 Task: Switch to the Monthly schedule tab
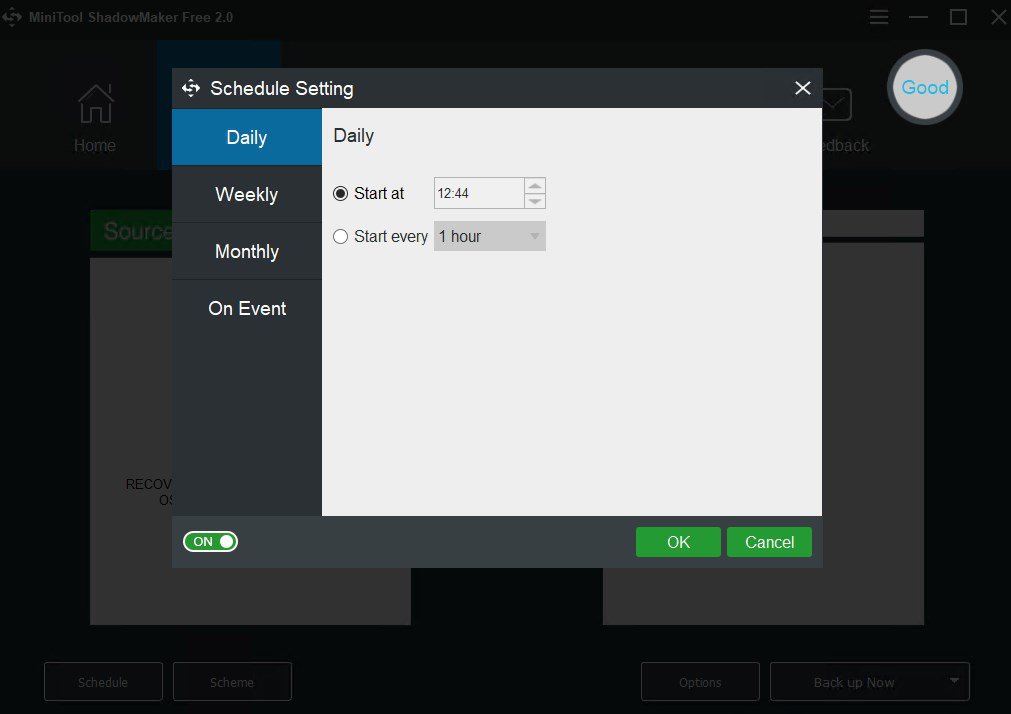(x=246, y=251)
